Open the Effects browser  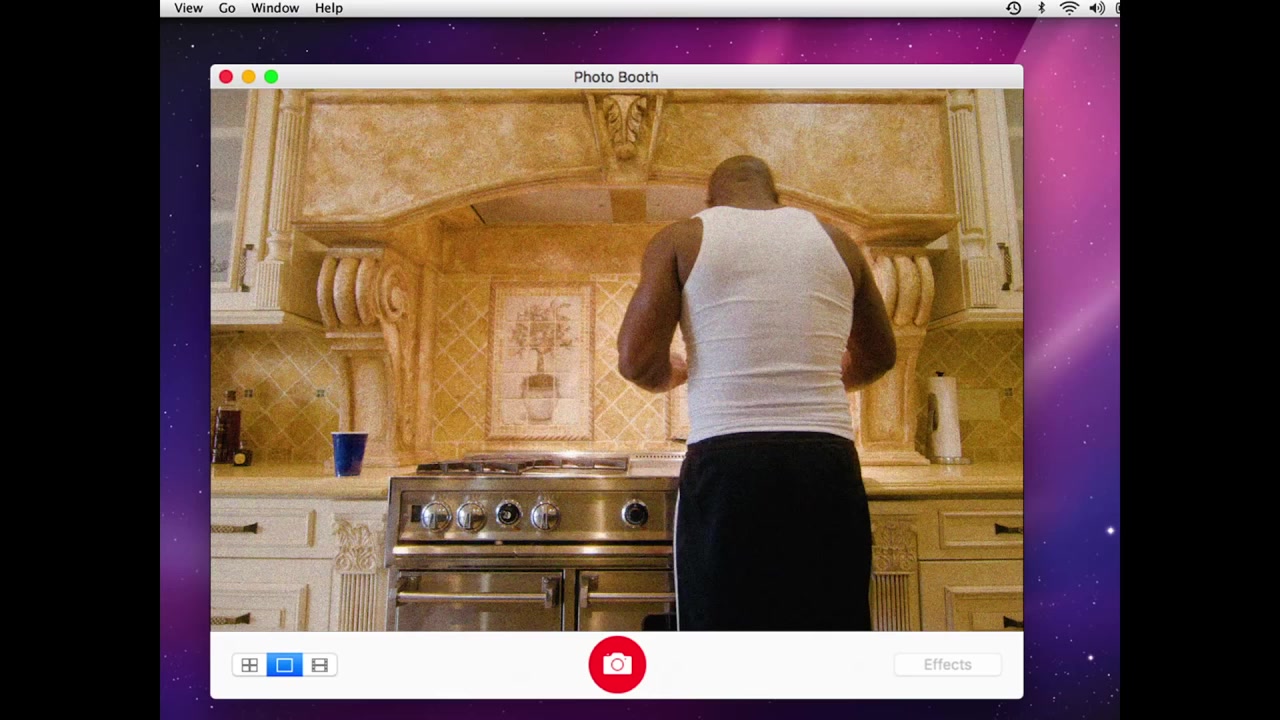pyautogui.click(x=947, y=665)
